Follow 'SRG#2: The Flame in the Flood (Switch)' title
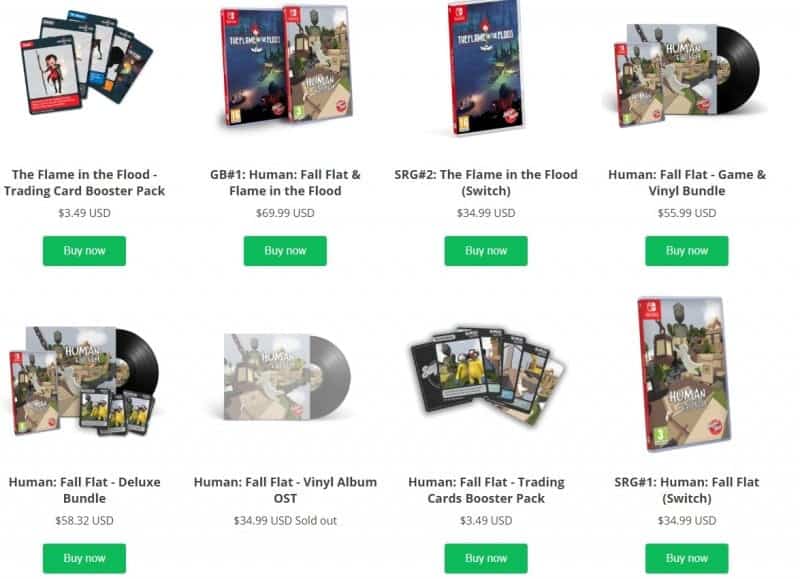The image size is (800, 579). click(486, 183)
